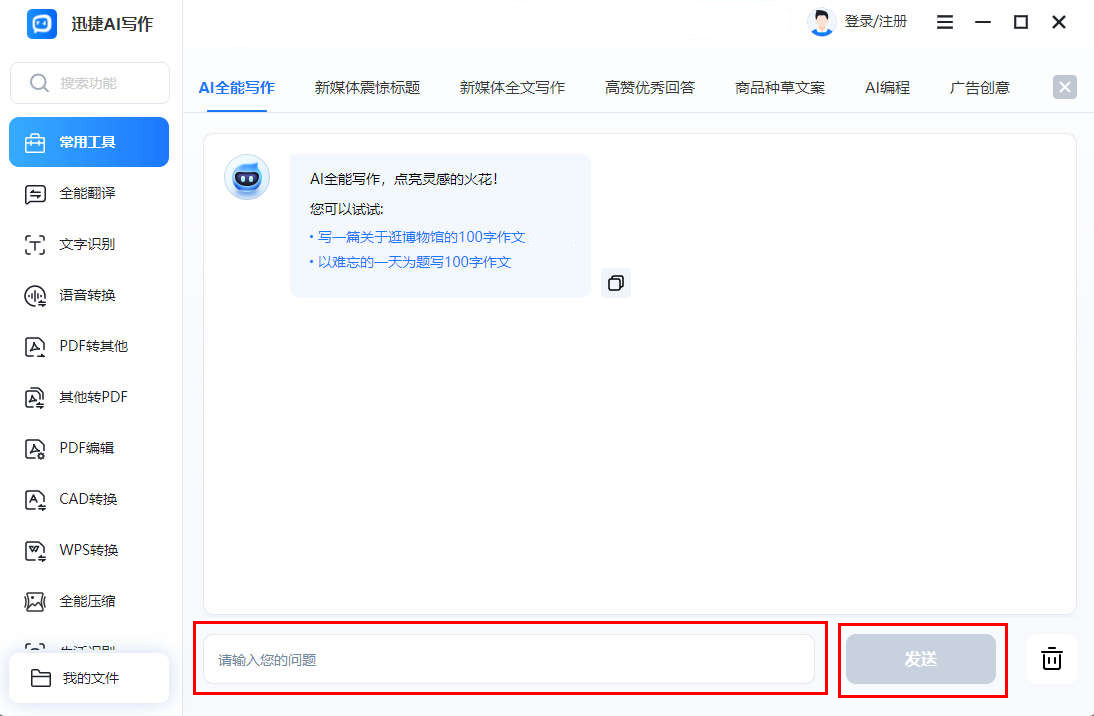Click the 常用工具 label

click(x=87, y=142)
